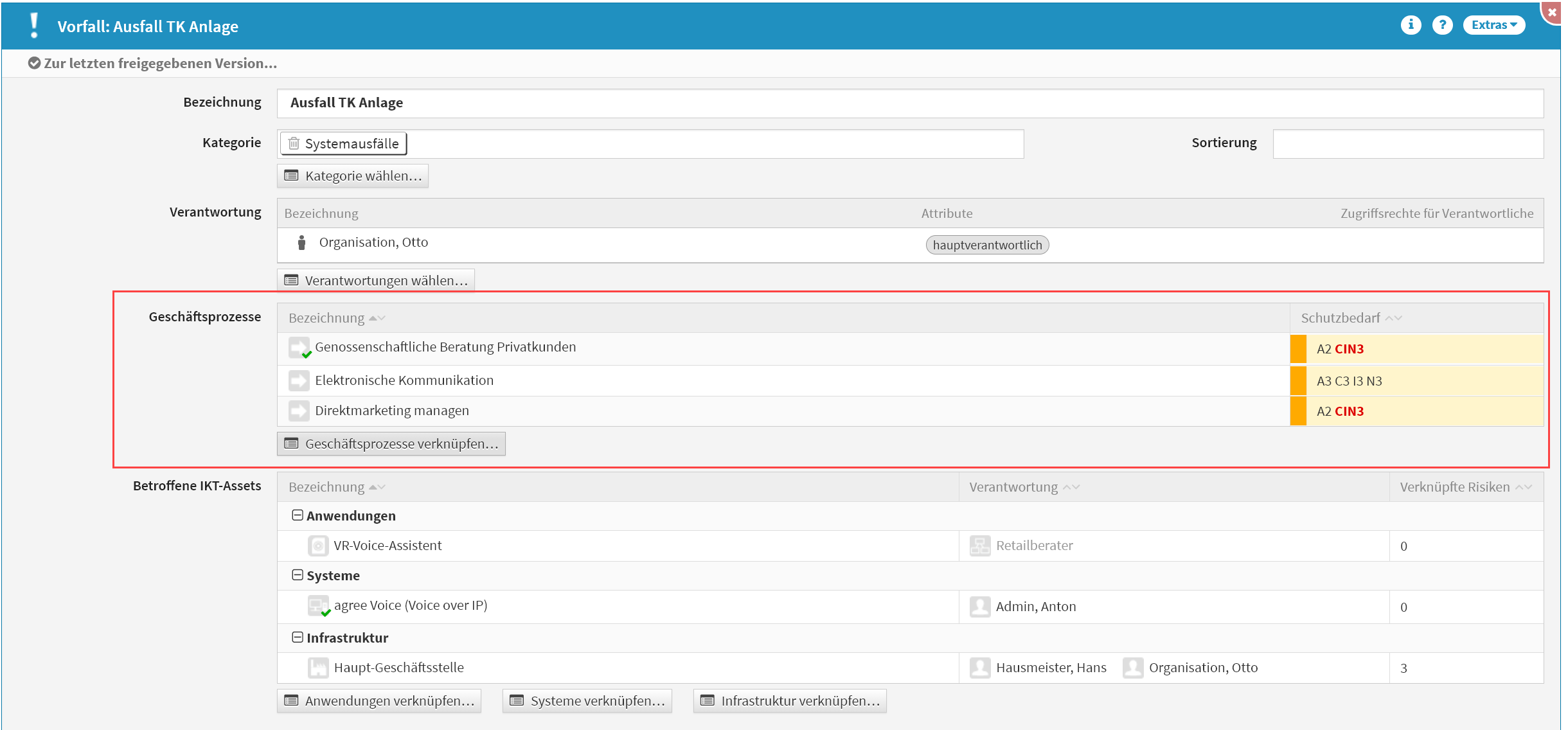Remove Systemausfälle category via trash icon

(x=294, y=143)
